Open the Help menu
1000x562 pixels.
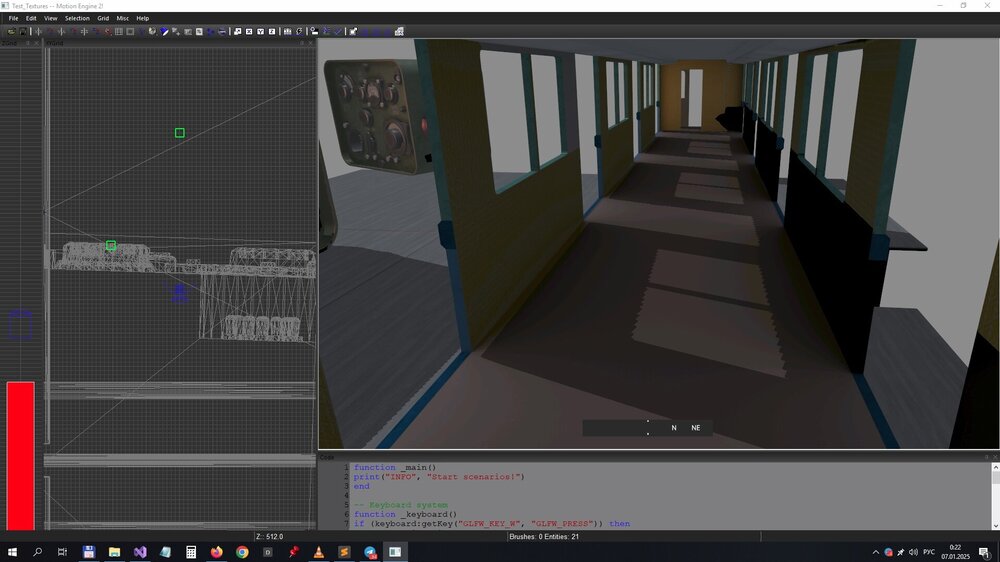point(142,18)
